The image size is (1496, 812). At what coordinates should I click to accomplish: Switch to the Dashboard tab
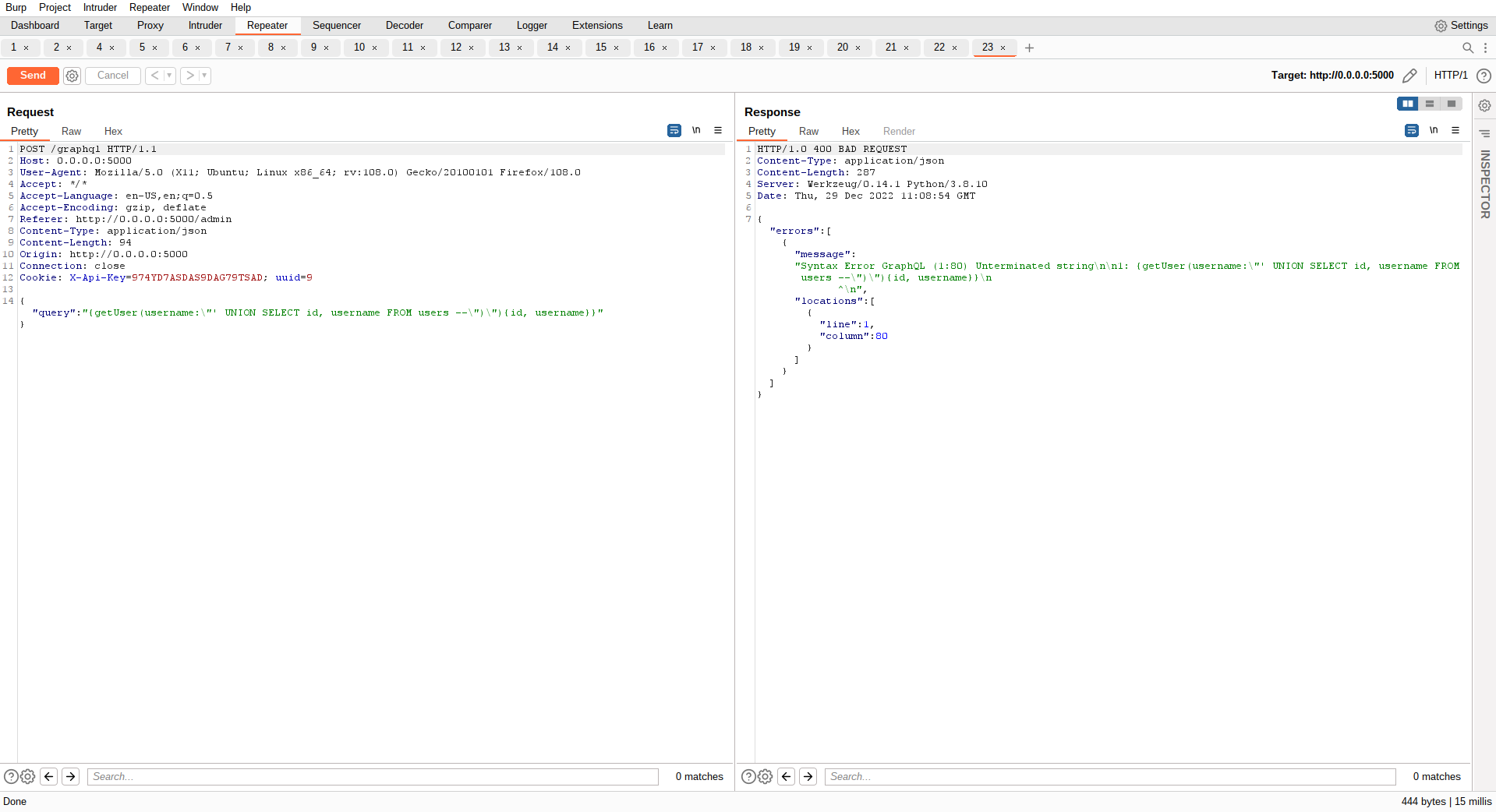(35, 26)
